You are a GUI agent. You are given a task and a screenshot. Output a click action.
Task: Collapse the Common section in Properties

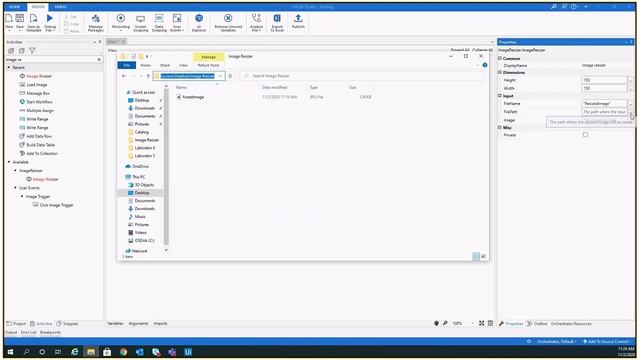[500, 58]
